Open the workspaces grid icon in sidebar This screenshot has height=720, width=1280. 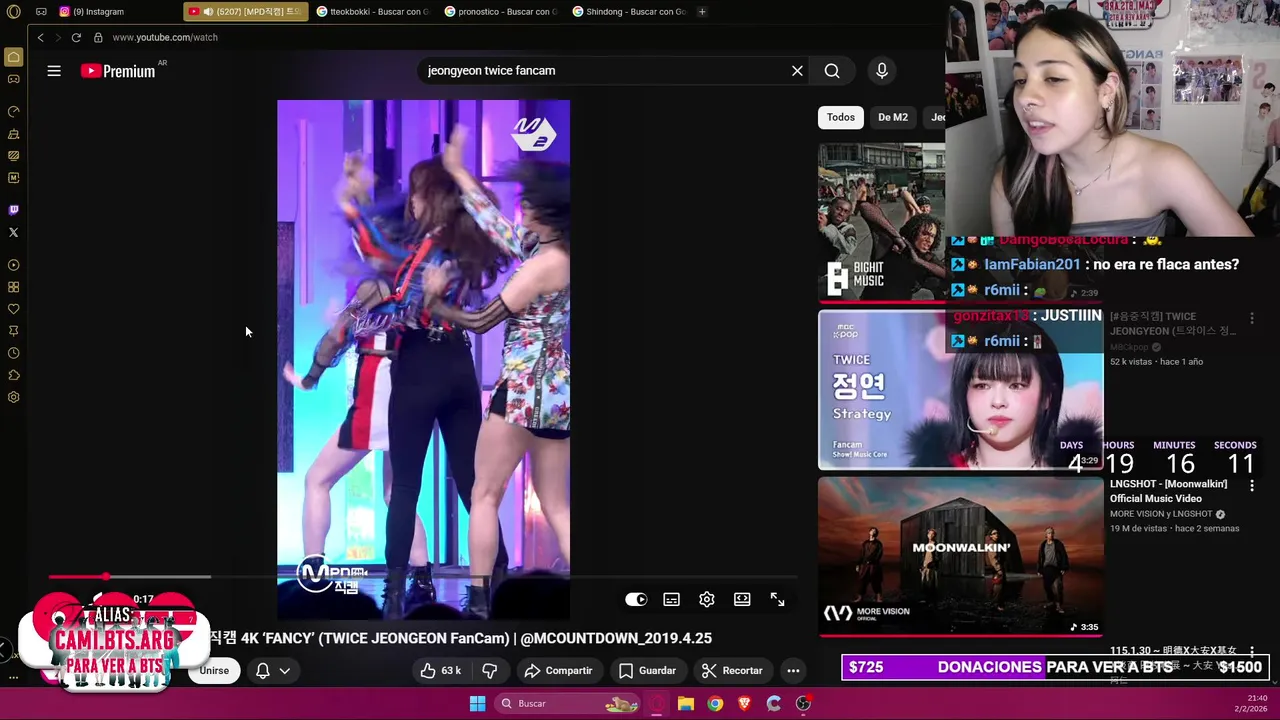[x=13, y=287]
